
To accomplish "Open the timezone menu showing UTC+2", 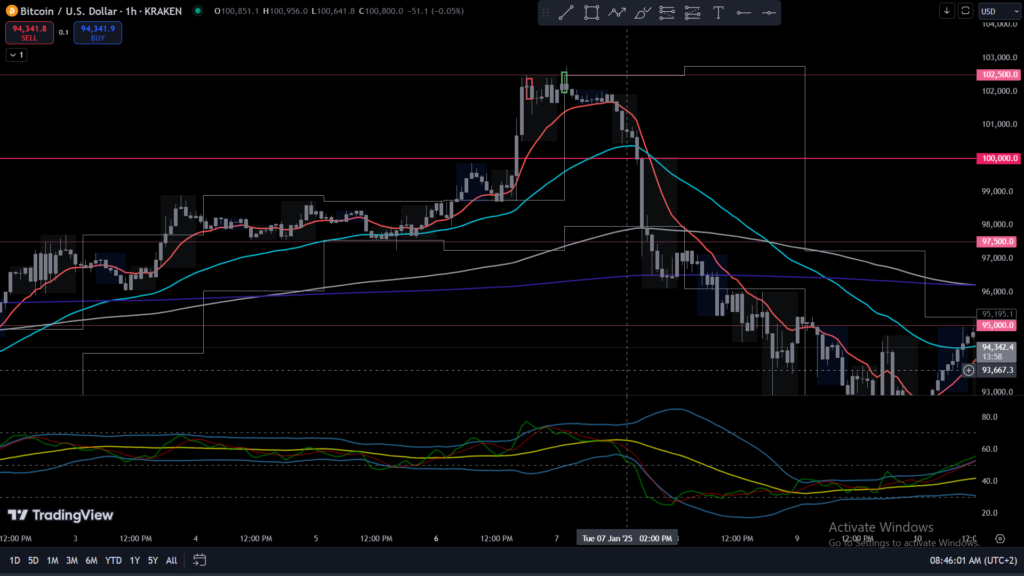I will coord(973,560).
